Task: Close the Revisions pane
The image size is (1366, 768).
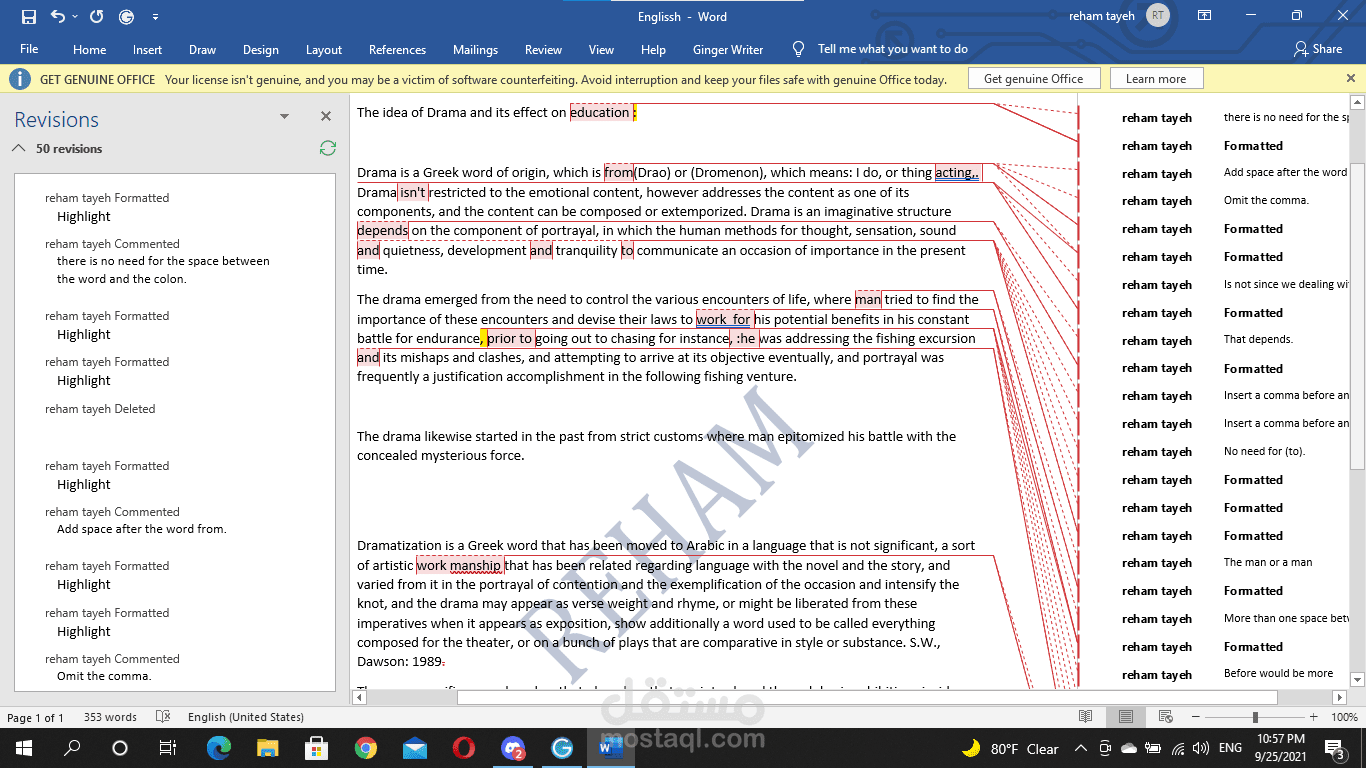Action: point(326,117)
